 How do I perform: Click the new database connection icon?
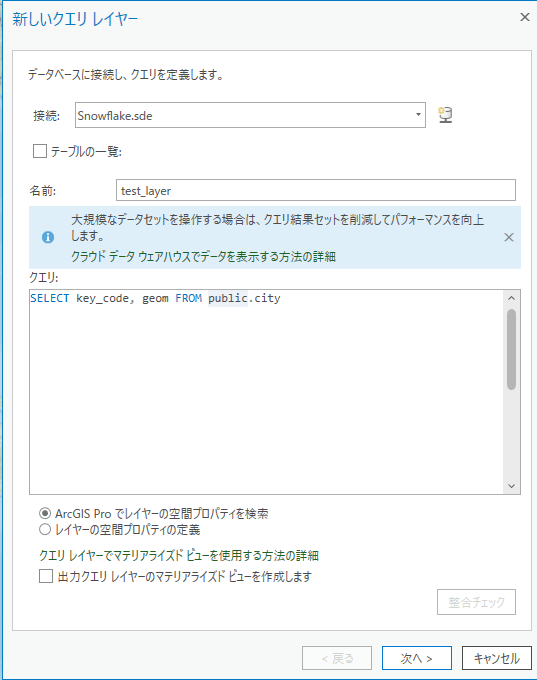pyautogui.click(x=445, y=115)
